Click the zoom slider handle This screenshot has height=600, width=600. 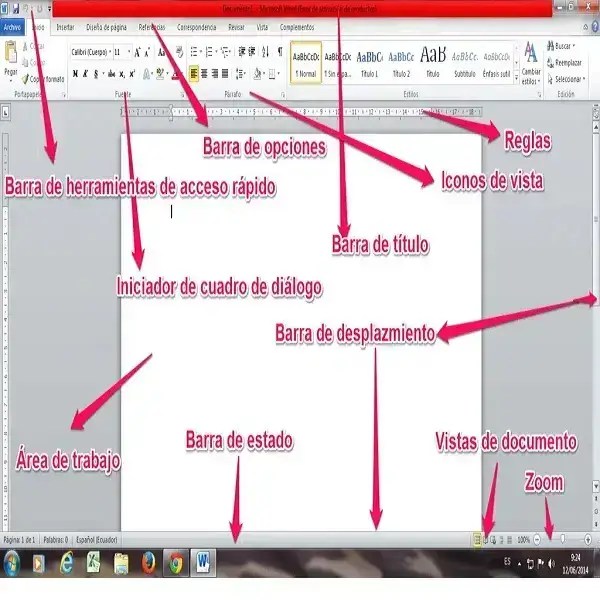point(563,539)
